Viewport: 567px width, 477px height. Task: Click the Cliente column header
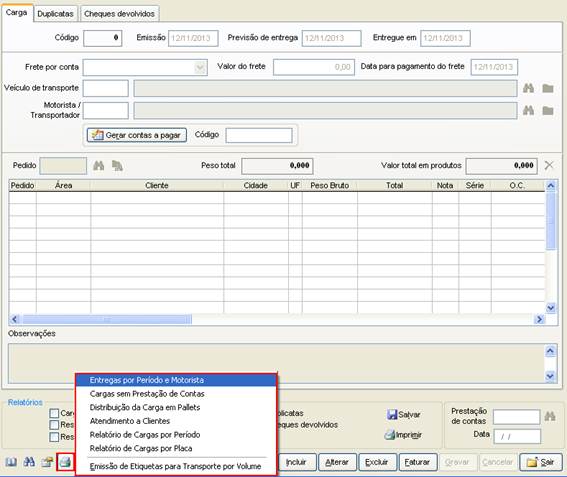[157, 186]
